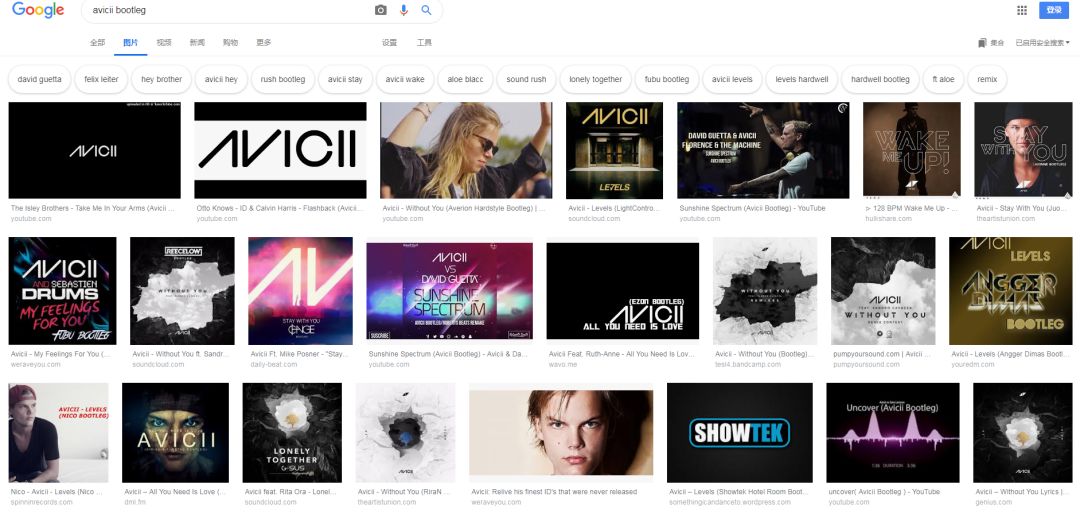Open the SHOWTEK logo thumbnail
This screenshot has width=1080, height=512.
coord(740,433)
